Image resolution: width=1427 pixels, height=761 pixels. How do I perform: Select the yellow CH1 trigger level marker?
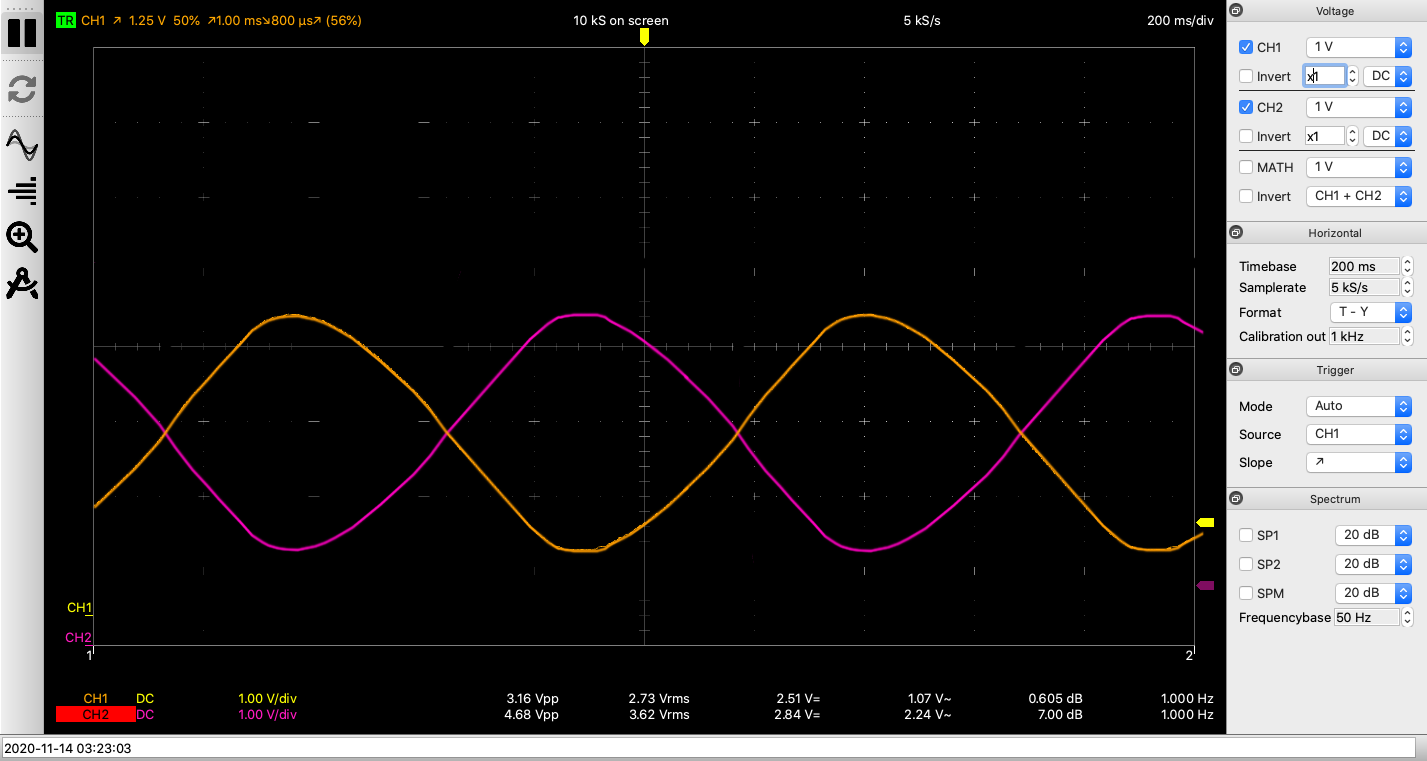[1205, 522]
